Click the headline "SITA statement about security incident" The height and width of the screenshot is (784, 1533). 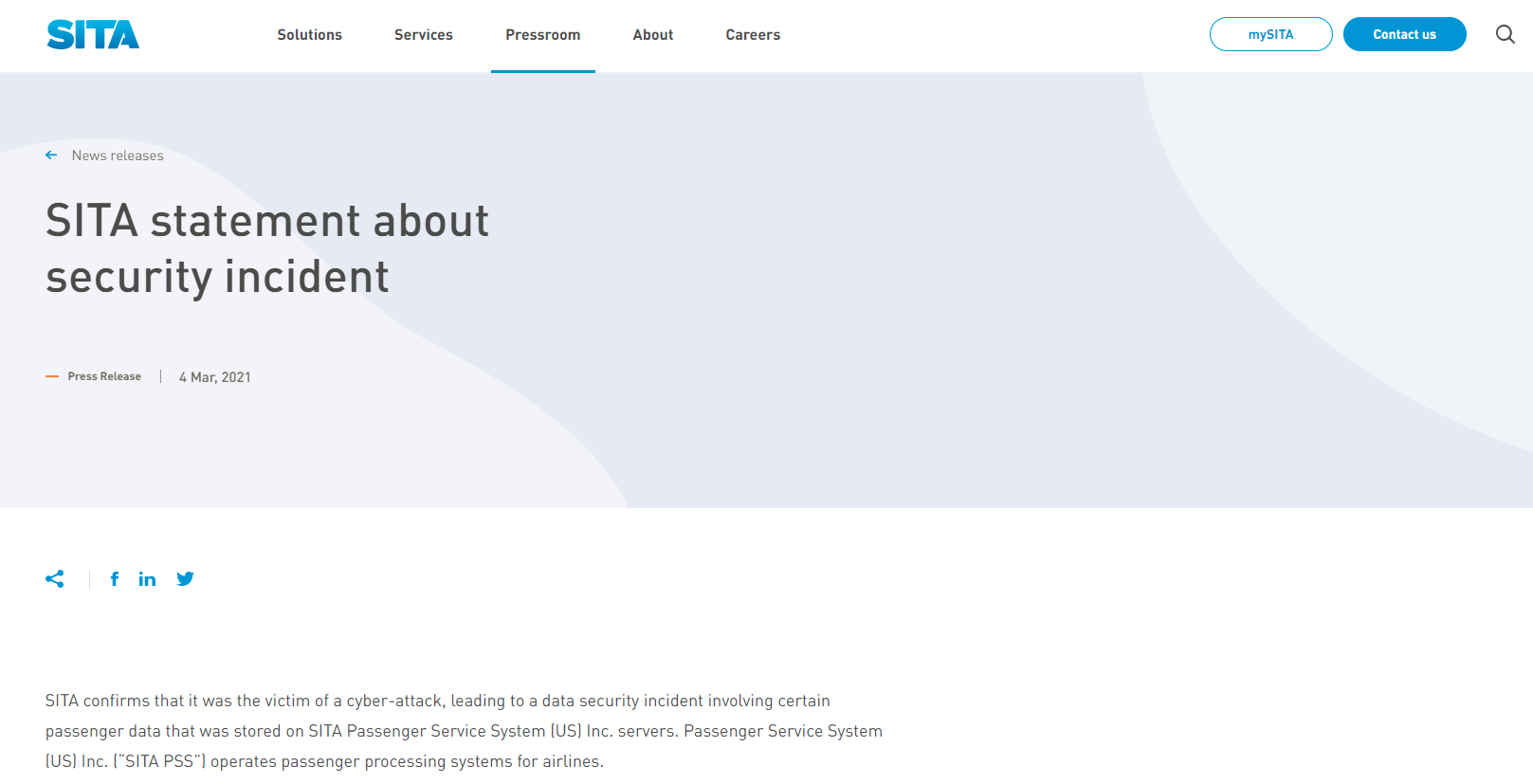[x=266, y=248]
